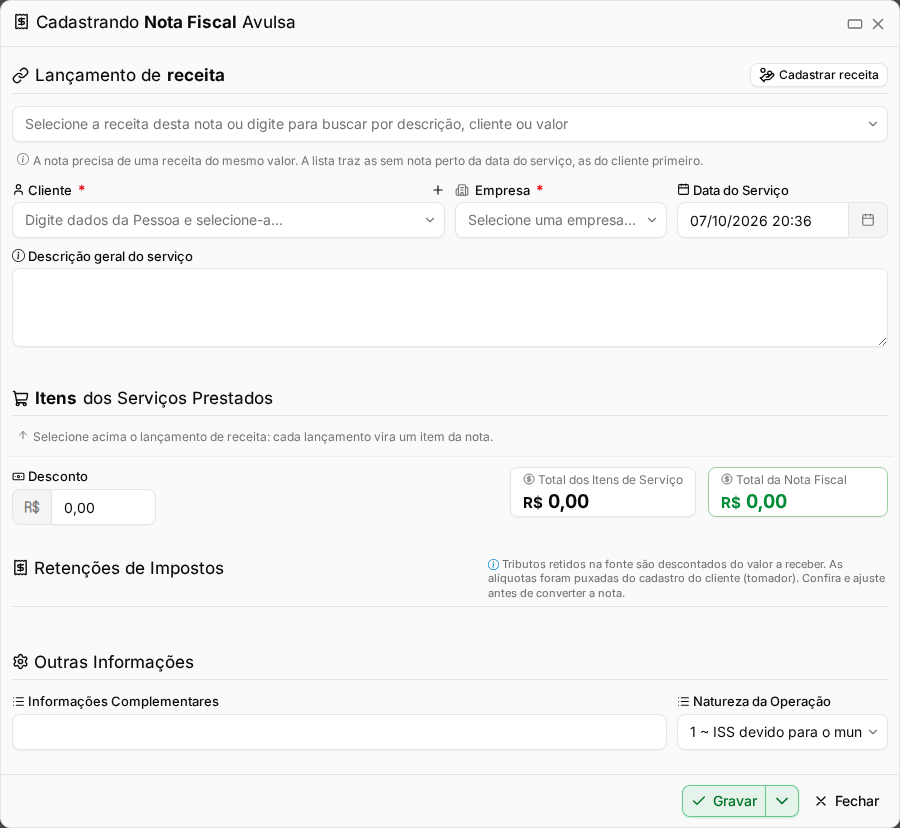
Task: Click the description textarea resize handle
Action: tap(882, 341)
